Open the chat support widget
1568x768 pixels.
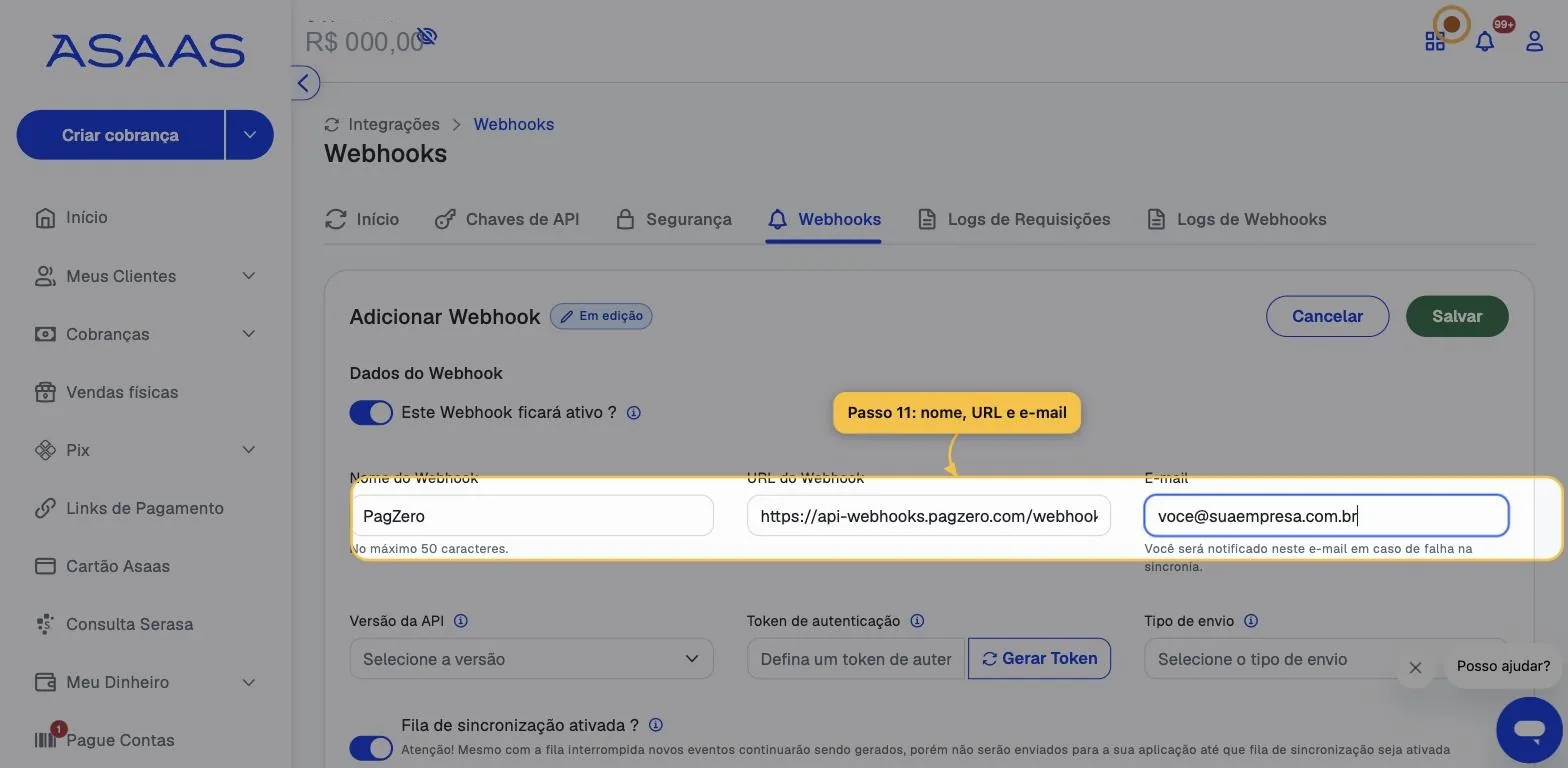[x=1529, y=730]
